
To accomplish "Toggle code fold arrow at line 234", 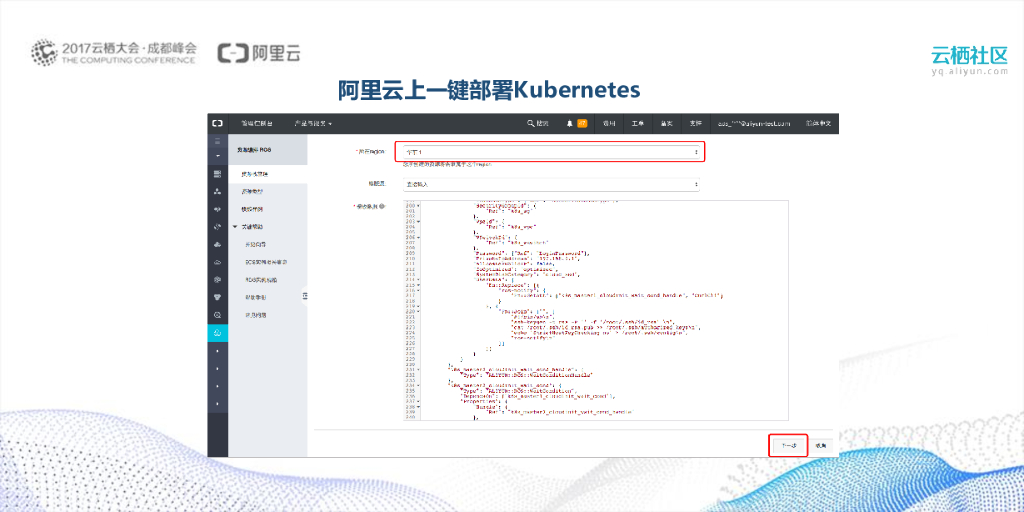I will [x=418, y=386].
